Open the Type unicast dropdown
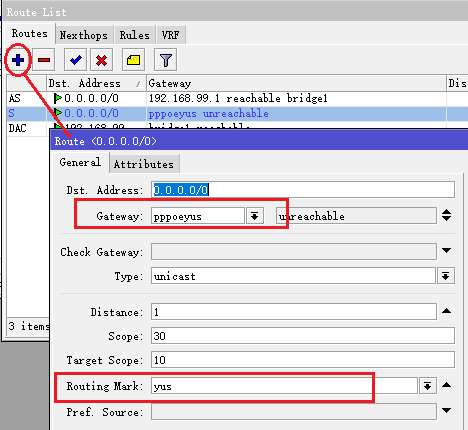468x430 pixels. coord(446,276)
